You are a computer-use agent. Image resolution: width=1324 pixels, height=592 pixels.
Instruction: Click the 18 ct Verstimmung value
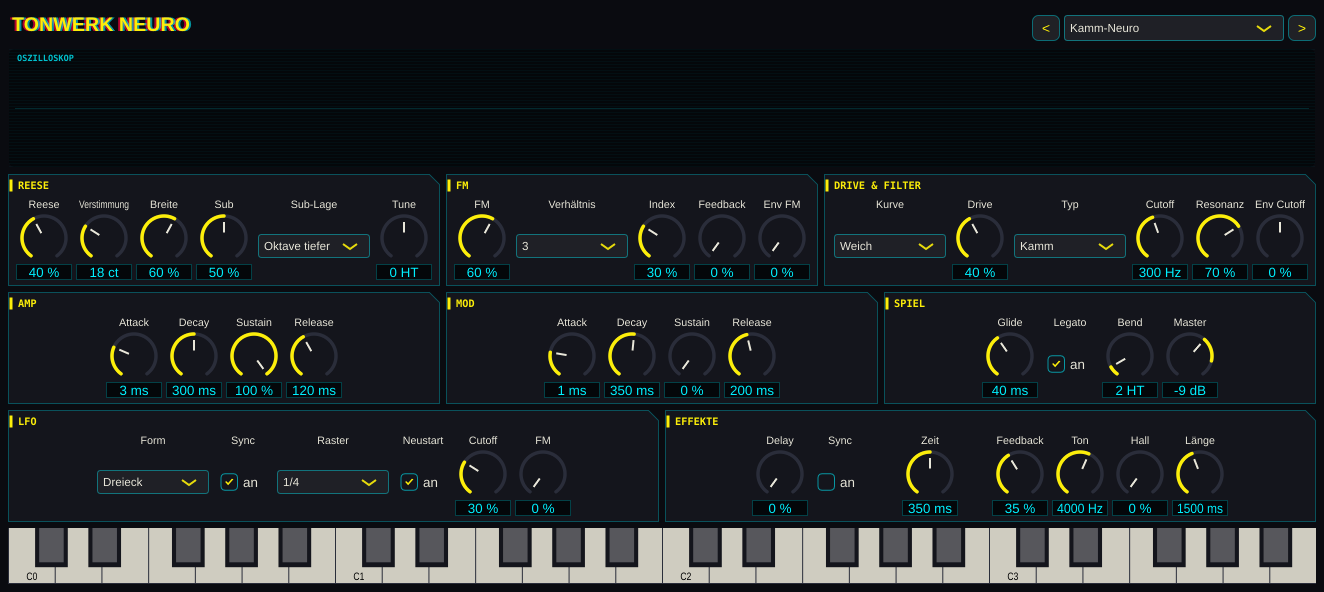point(104,272)
